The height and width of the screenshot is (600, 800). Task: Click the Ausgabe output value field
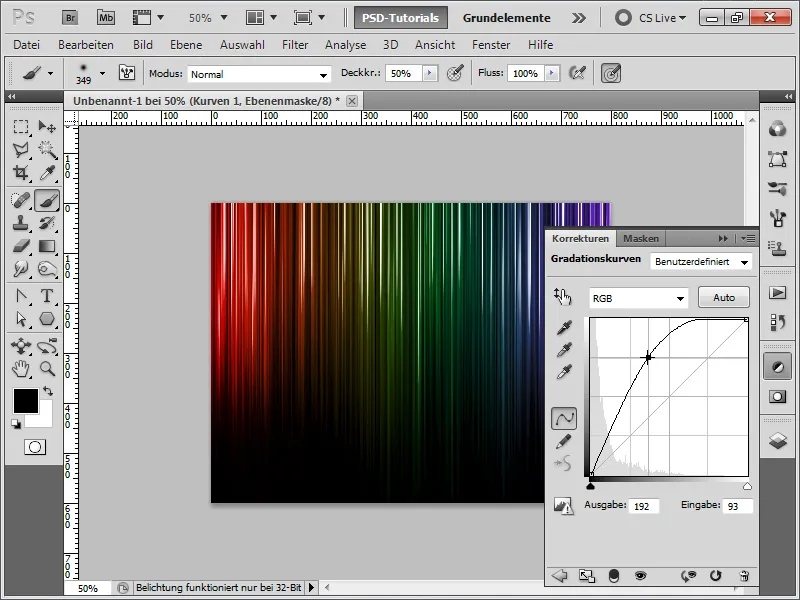[644, 506]
